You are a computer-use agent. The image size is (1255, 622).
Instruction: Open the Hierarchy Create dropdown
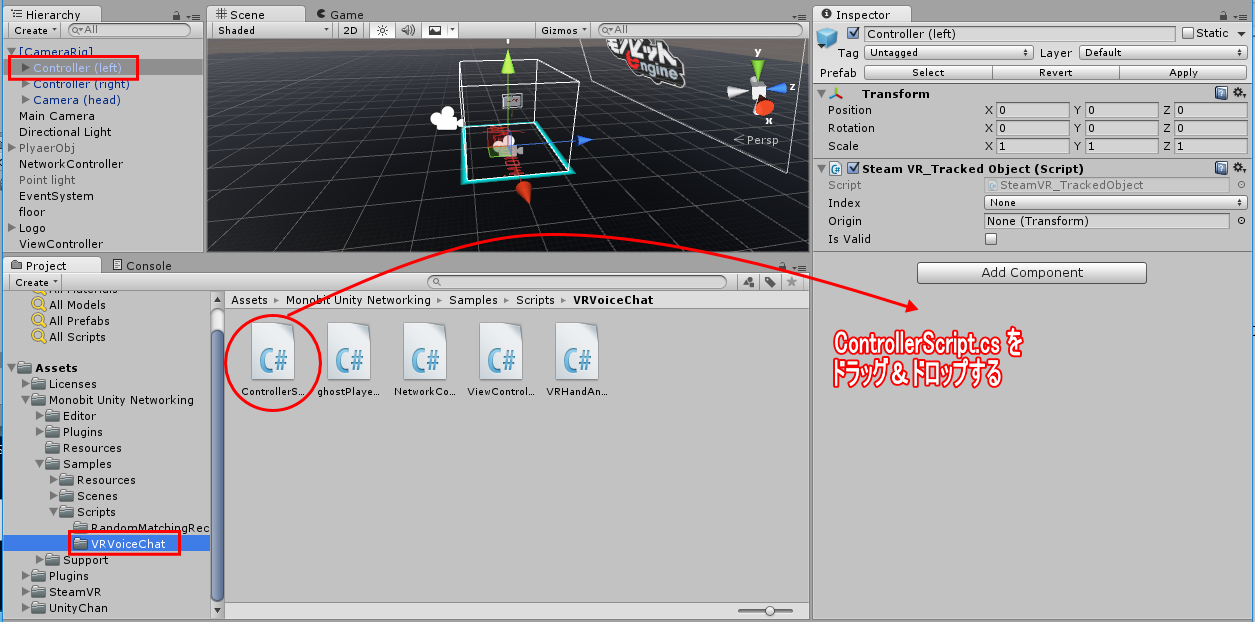tap(35, 30)
